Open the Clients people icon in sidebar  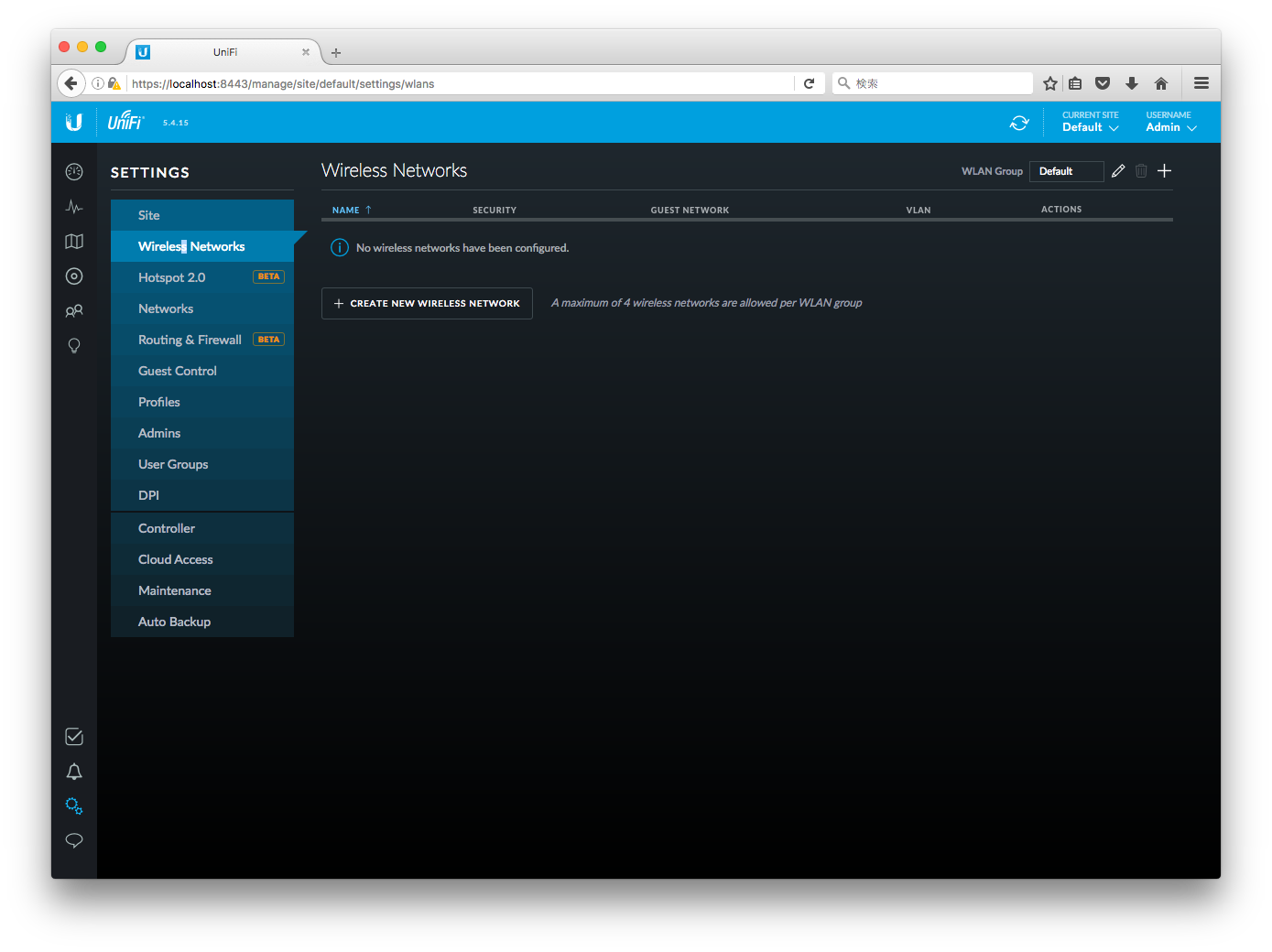tap(74, 311)
